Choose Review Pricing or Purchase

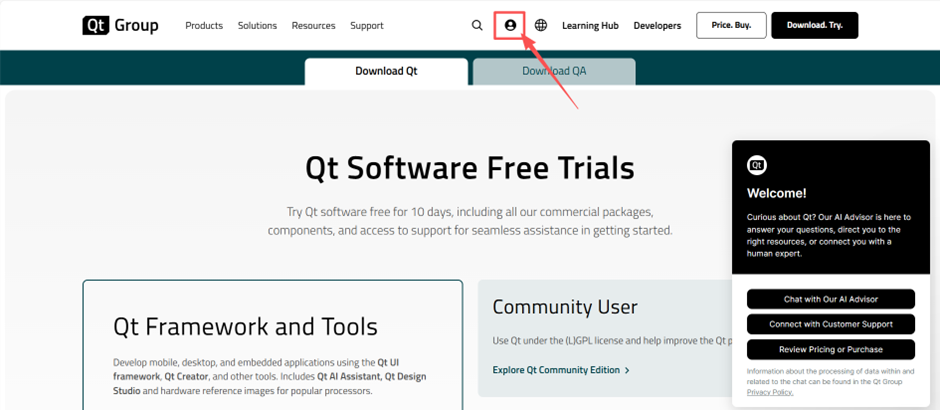(831, 349)
